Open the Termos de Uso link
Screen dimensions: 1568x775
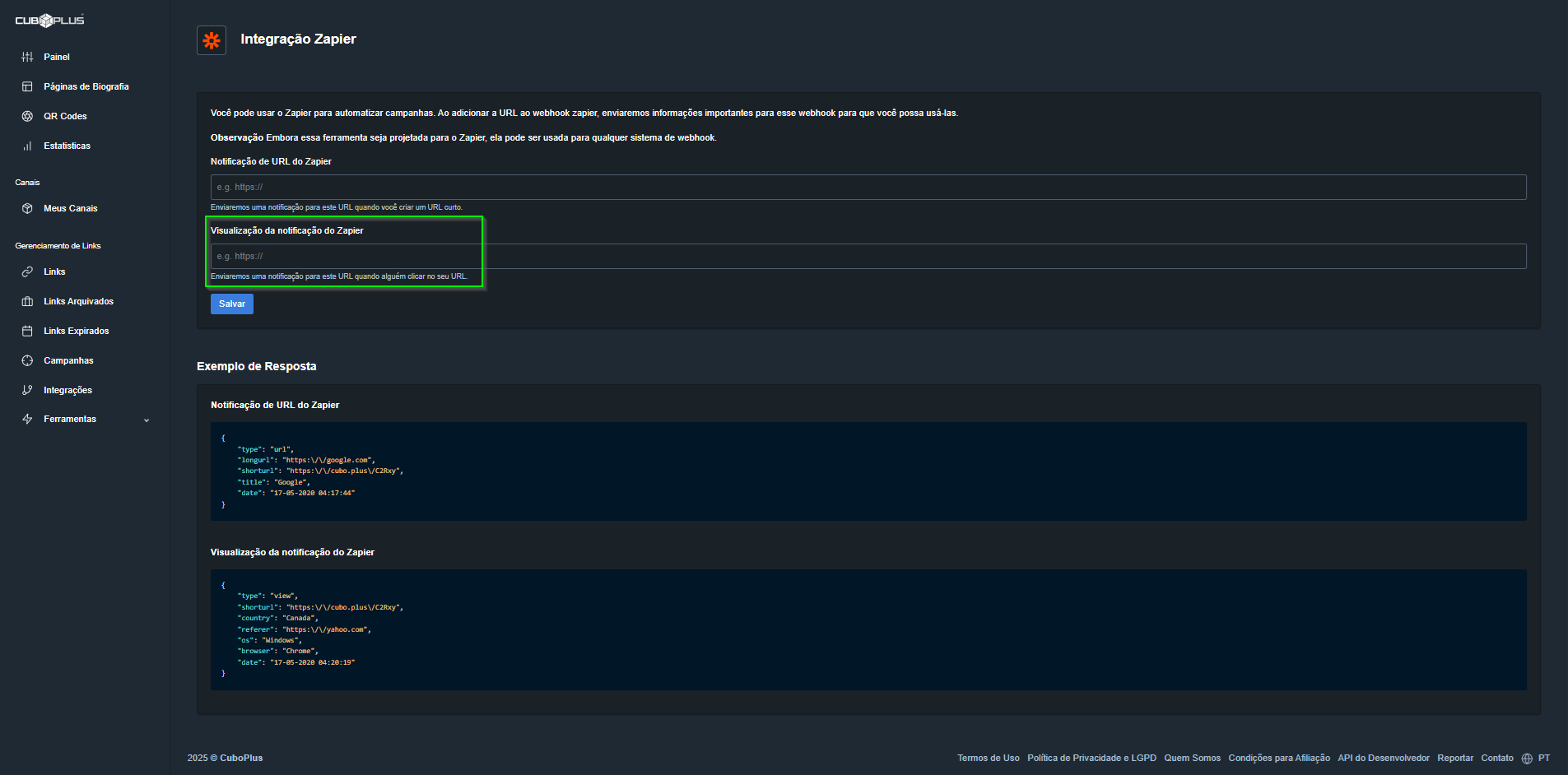click(989, 759)
